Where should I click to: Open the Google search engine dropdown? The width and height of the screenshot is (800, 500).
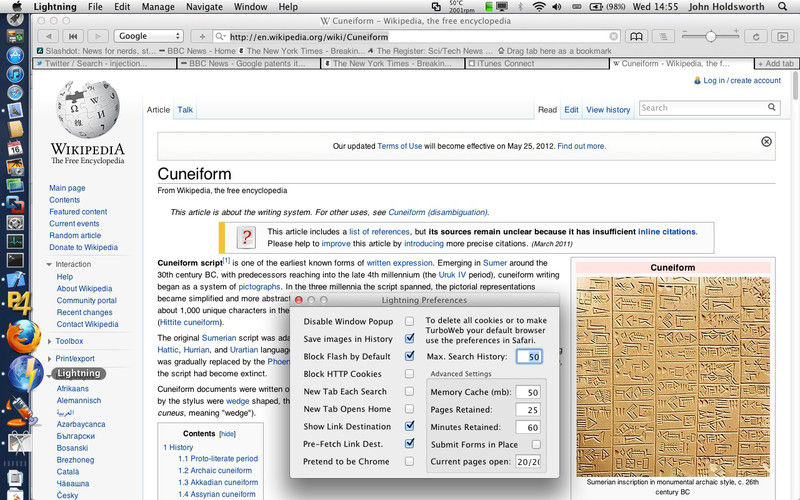(148, 36)
